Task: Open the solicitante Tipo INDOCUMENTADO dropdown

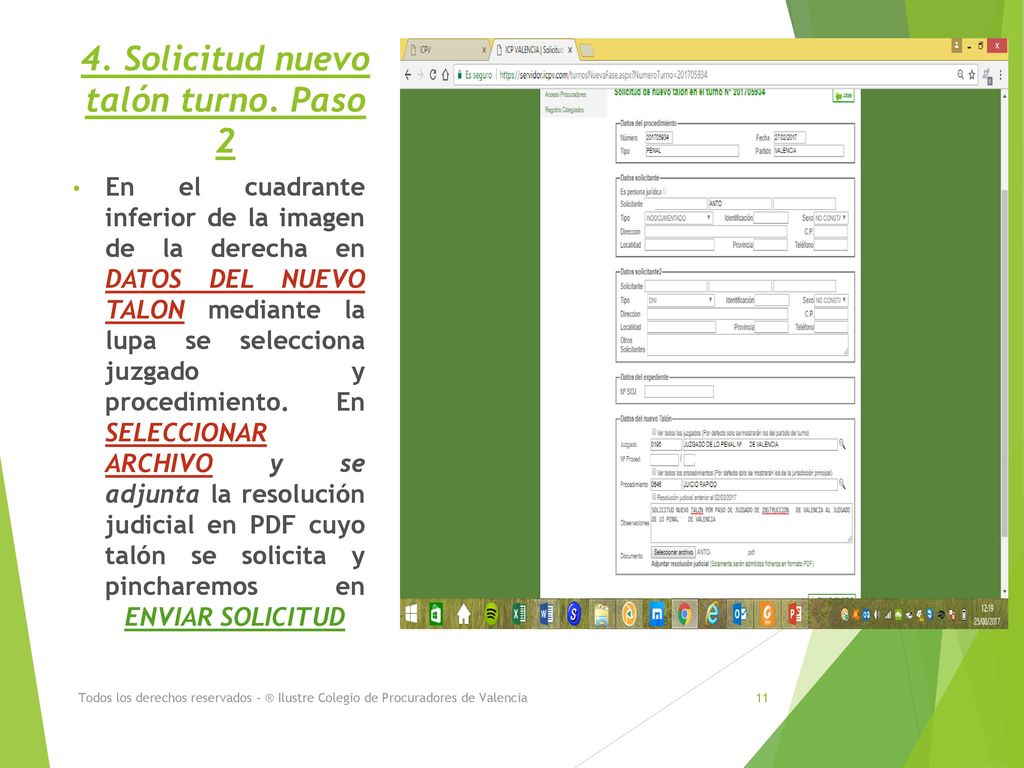Action: [x=679, y=218]
